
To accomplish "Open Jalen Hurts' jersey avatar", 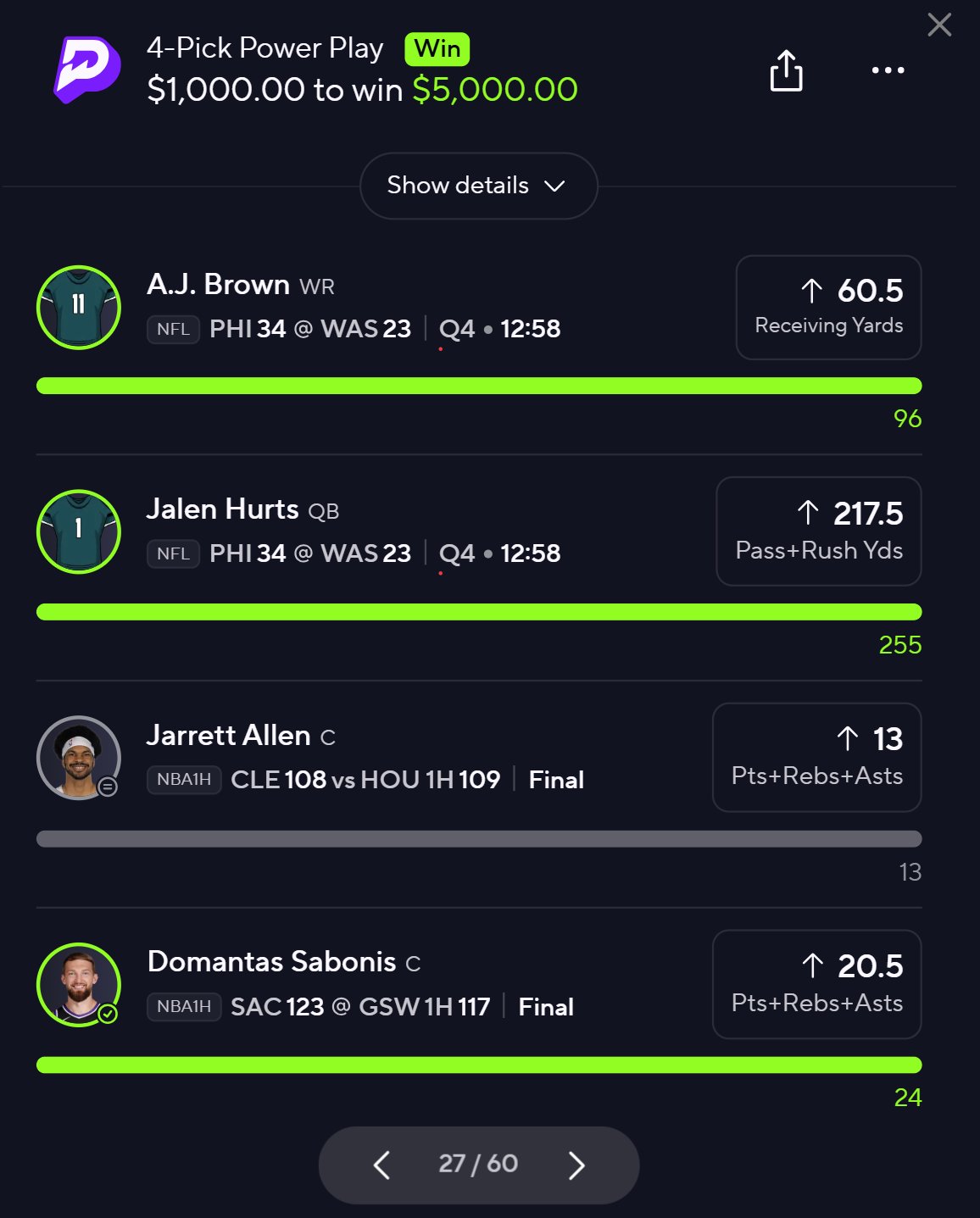I will pos(79,531).
